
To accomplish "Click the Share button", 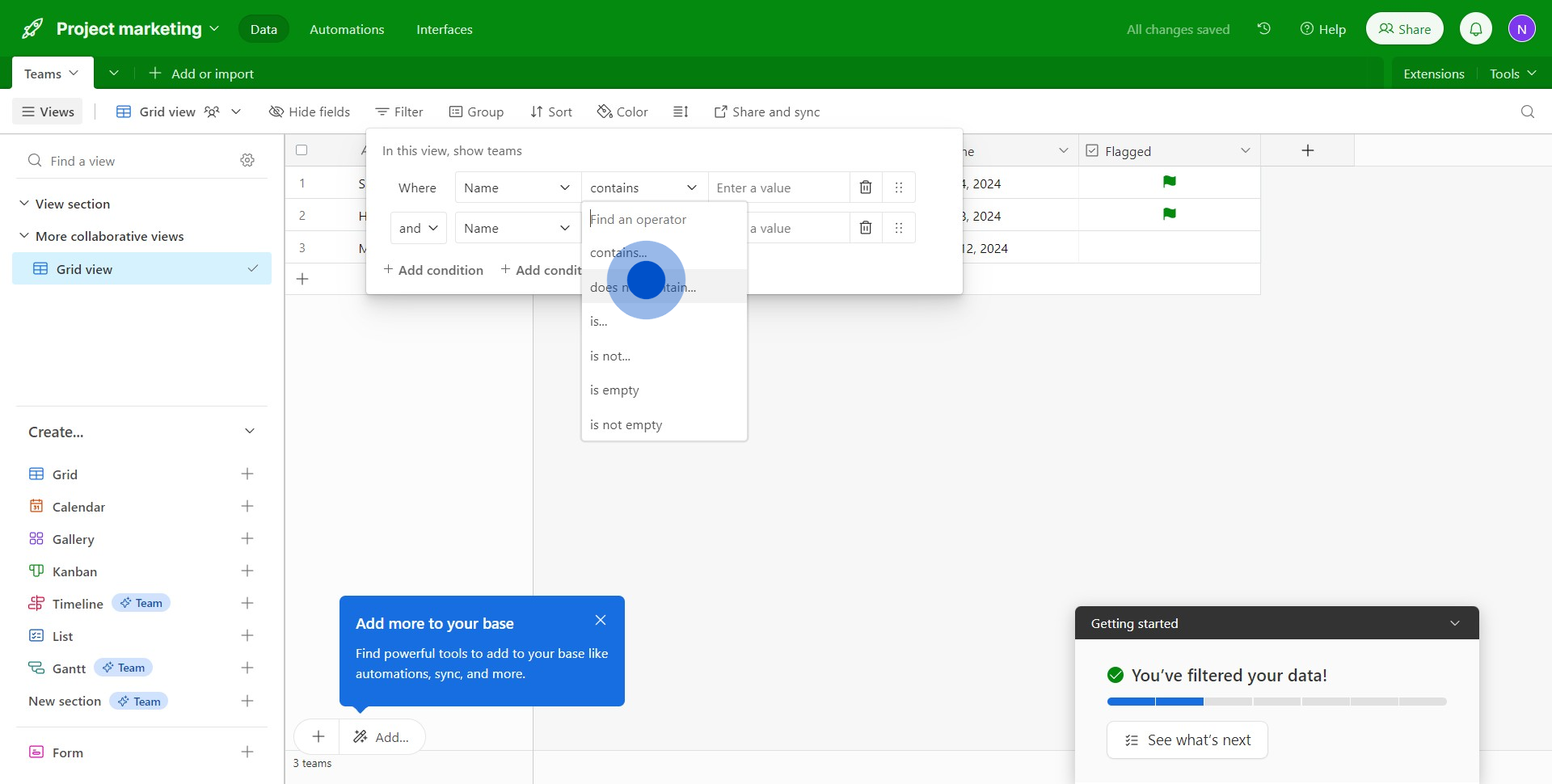I will (x=1404, y=29).
